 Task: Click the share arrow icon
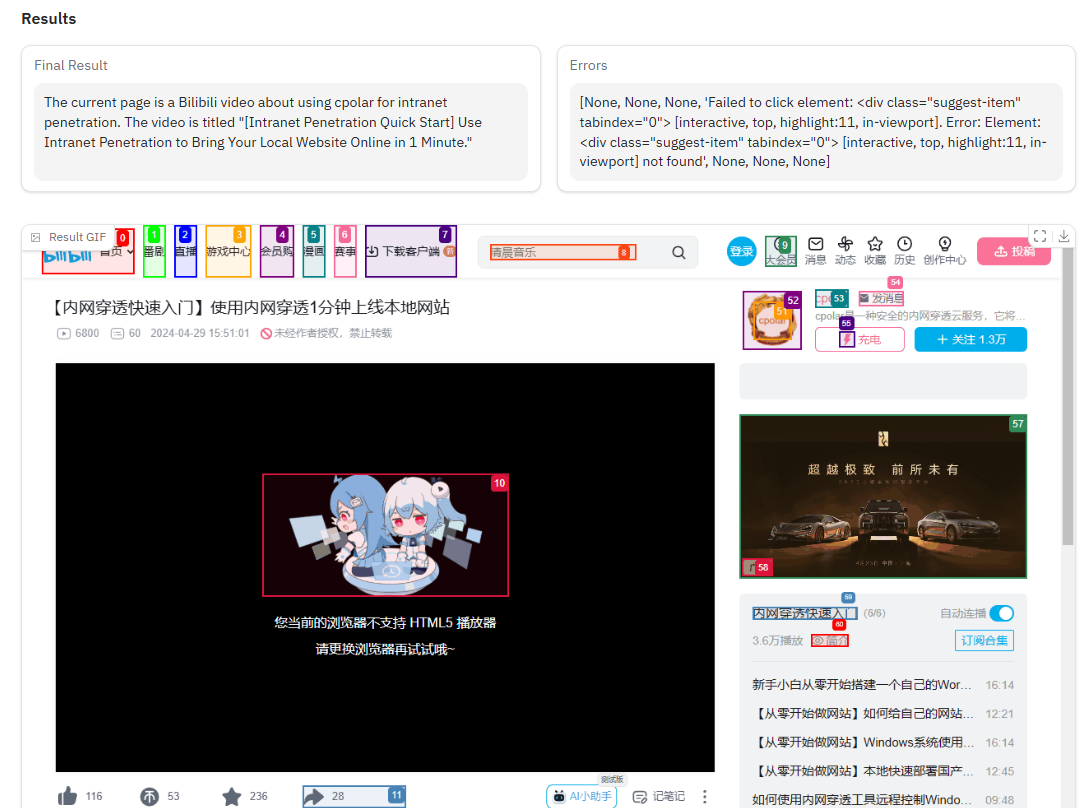coord(314,796)
